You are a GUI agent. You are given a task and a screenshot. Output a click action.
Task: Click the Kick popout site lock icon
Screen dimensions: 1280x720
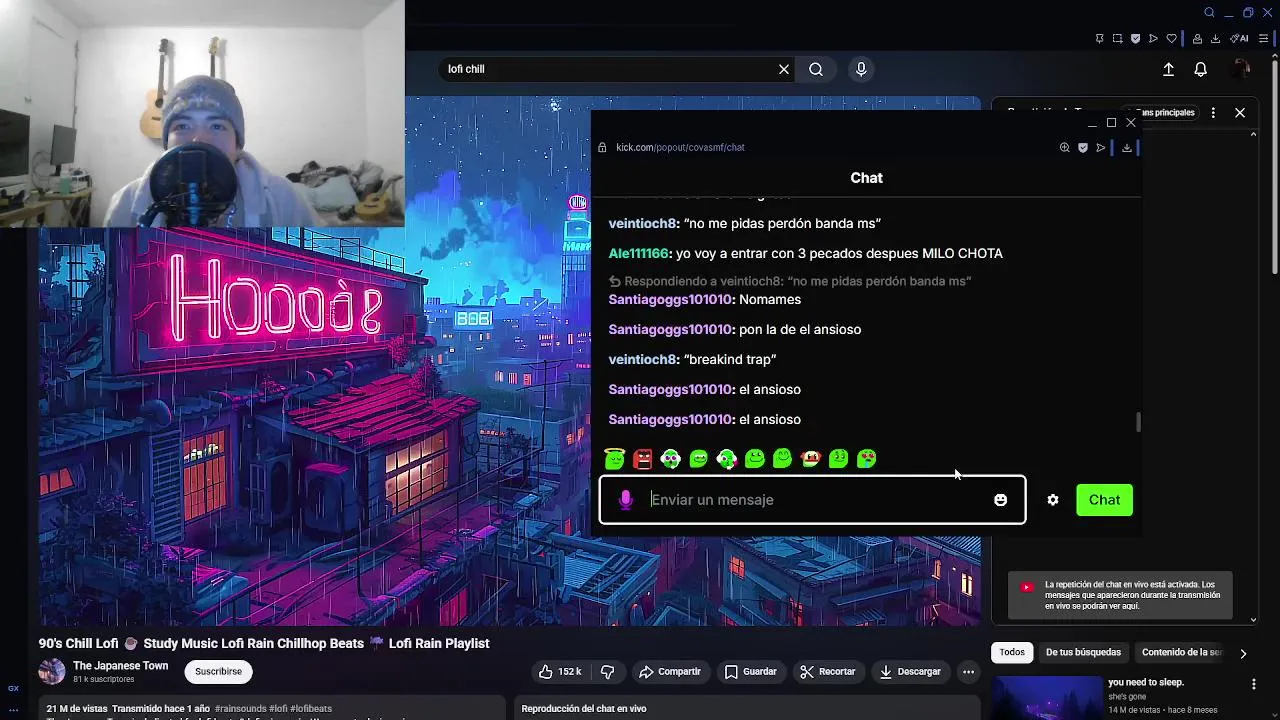602,147
